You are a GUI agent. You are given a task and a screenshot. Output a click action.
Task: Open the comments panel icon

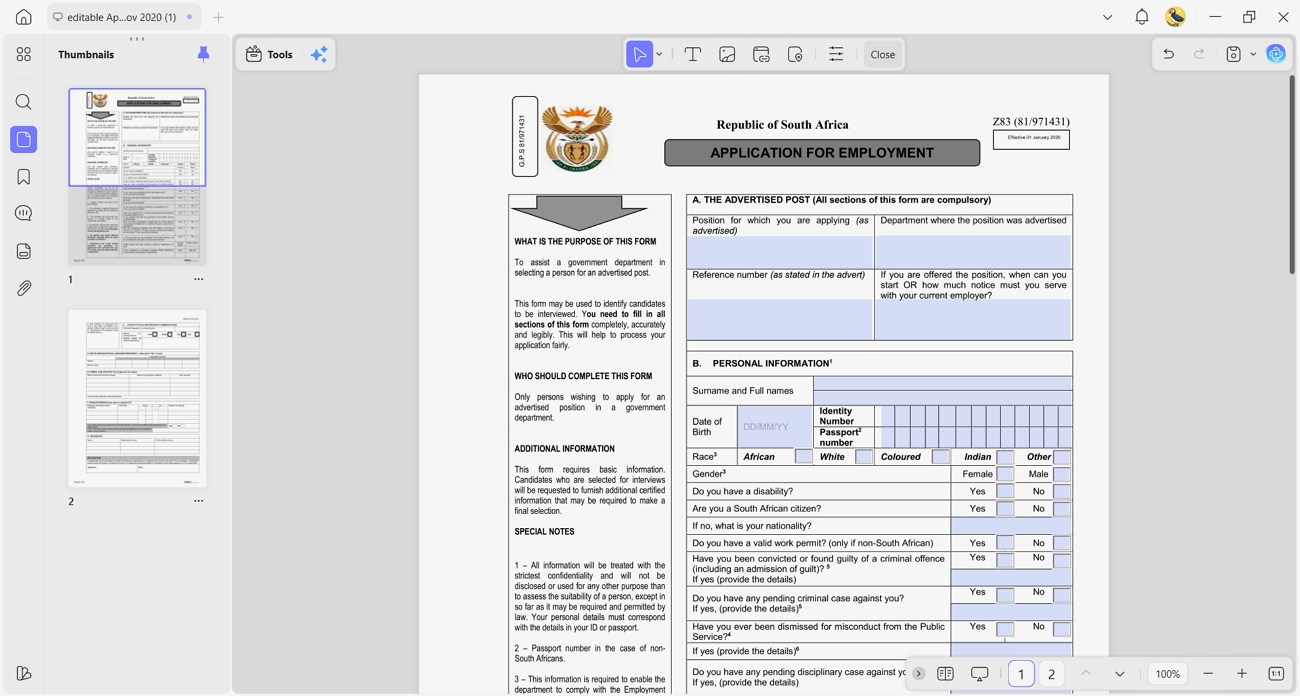[x=24, y=214]
